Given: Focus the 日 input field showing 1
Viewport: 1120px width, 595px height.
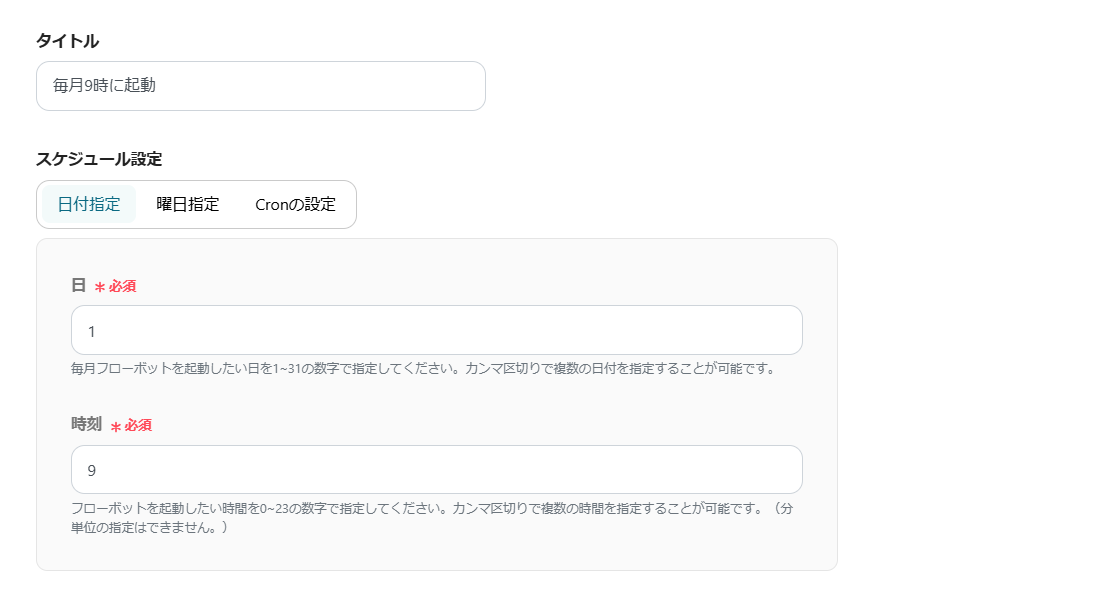Looking at the screenshot, I should point(435,330).
